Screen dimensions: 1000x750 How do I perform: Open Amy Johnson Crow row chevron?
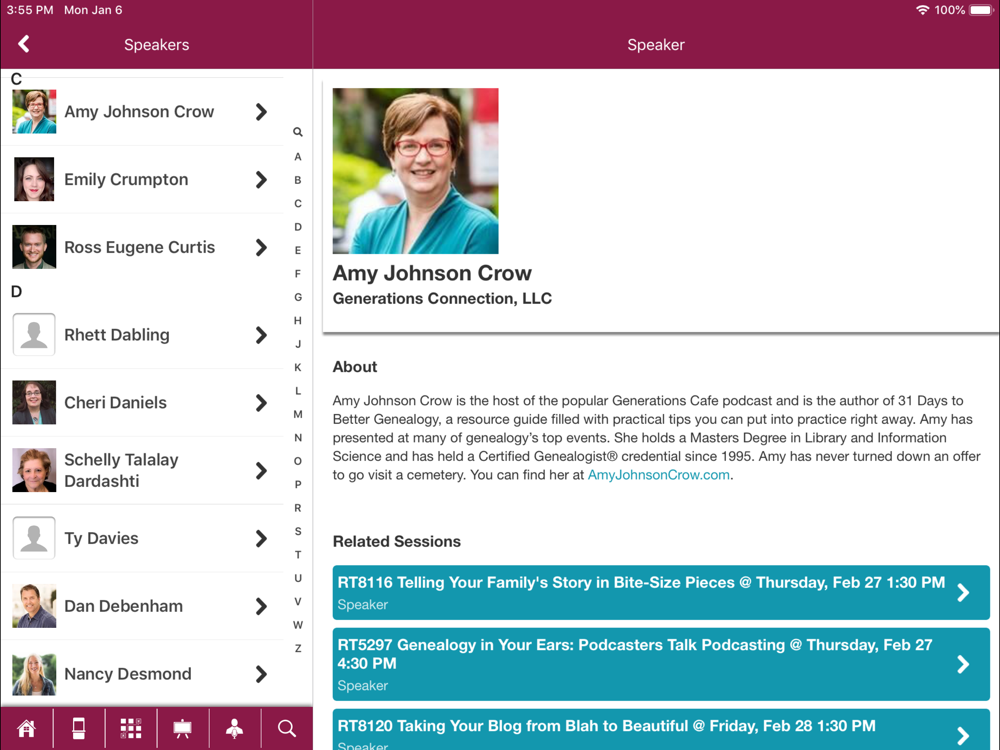(261, 112)
